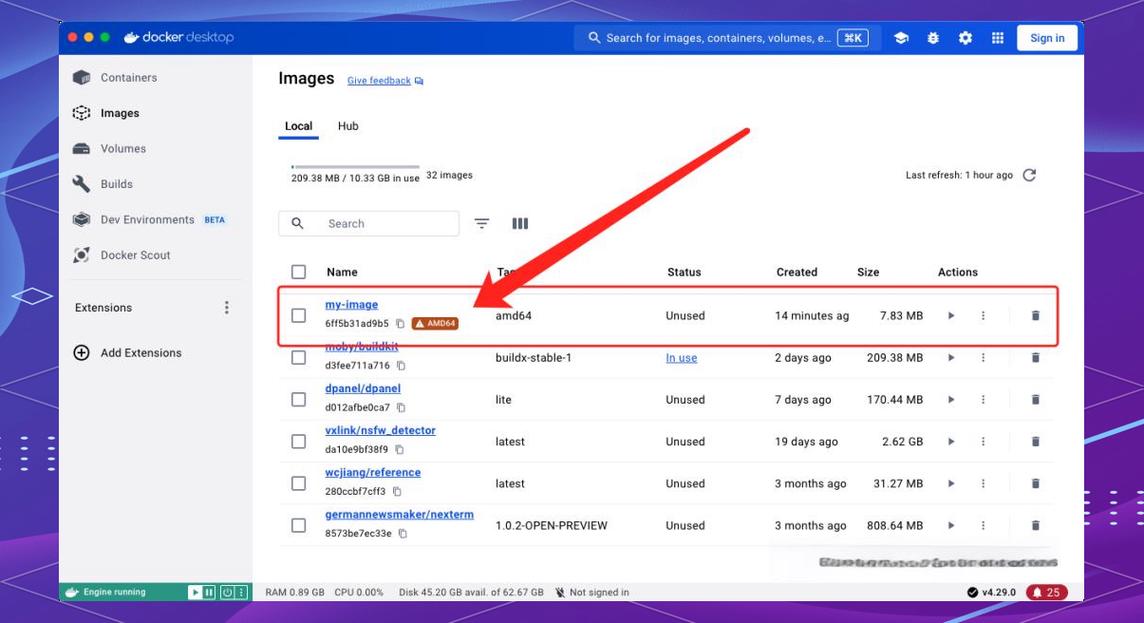Delete the my-image image via trash icon
The image size is (1144, 623).
click(1035, 316)
